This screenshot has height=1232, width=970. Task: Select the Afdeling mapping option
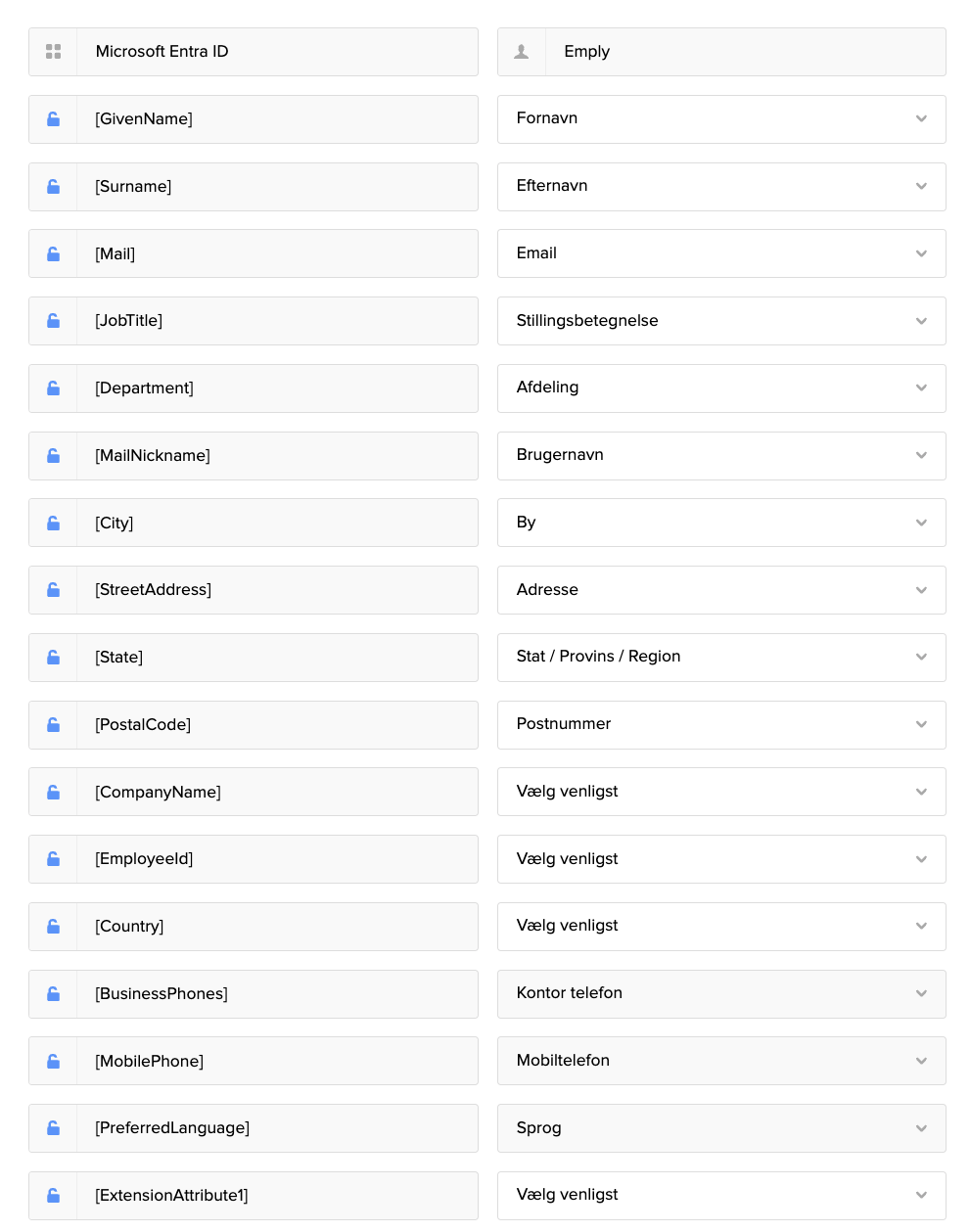[721, 388]
